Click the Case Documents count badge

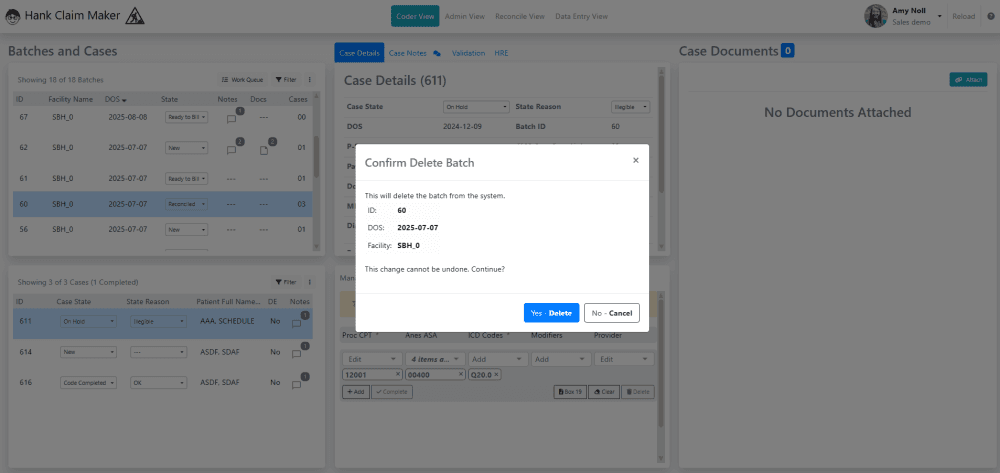[787, 50]
